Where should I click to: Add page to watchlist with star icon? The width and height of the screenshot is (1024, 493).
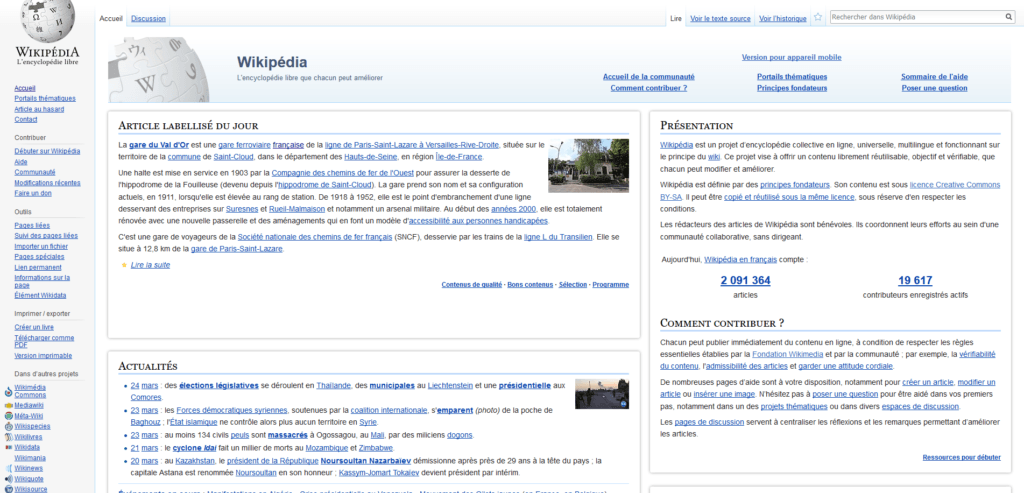818,18
